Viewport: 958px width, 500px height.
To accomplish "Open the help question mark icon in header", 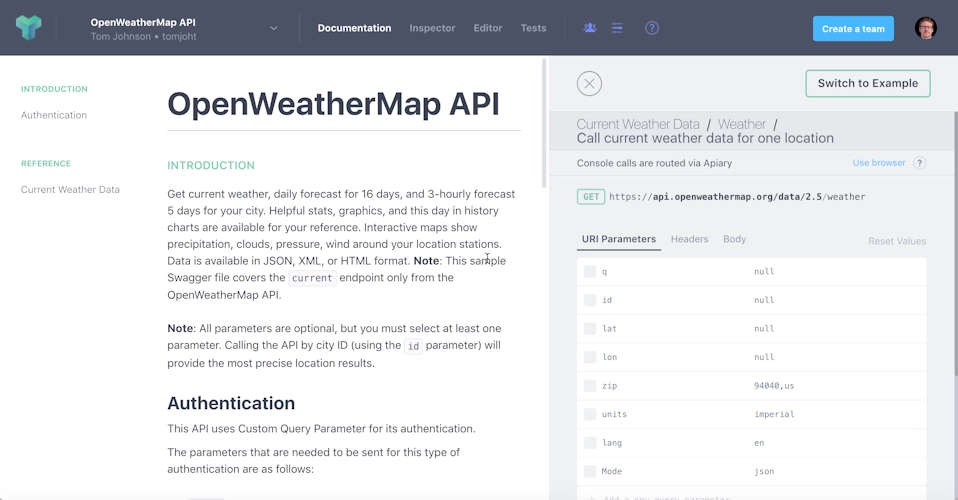I will pyautogui.click(x=652, y=28).
